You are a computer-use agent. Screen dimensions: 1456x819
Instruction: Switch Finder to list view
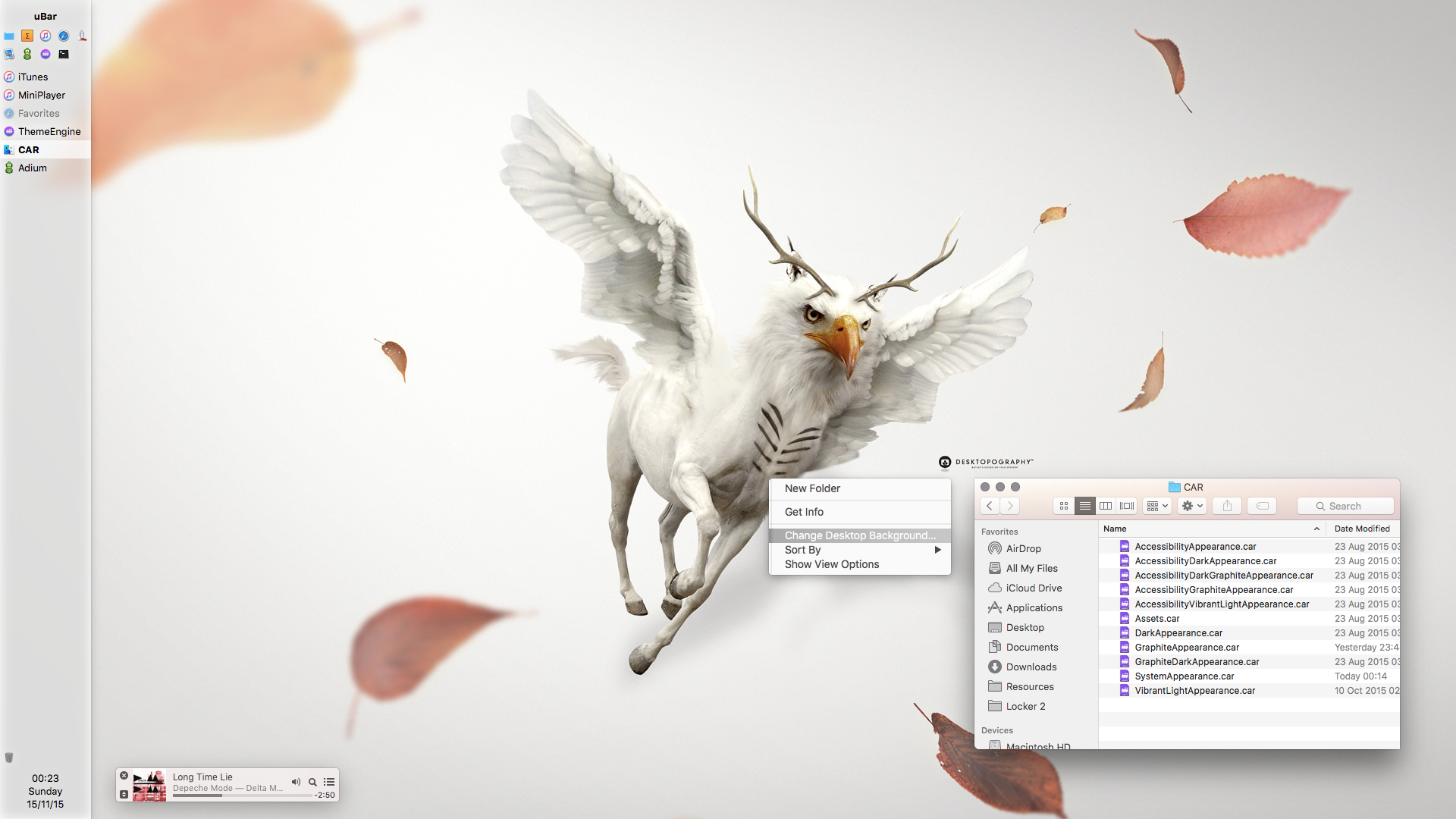coord(1085,506)
